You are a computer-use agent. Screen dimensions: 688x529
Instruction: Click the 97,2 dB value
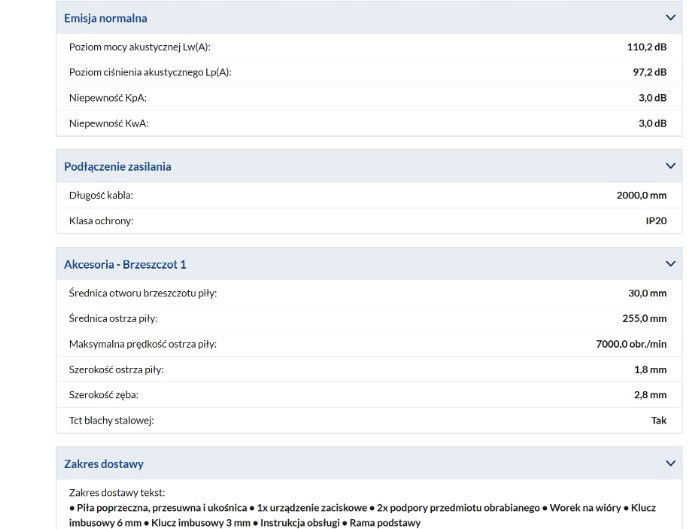pos(649,72)
